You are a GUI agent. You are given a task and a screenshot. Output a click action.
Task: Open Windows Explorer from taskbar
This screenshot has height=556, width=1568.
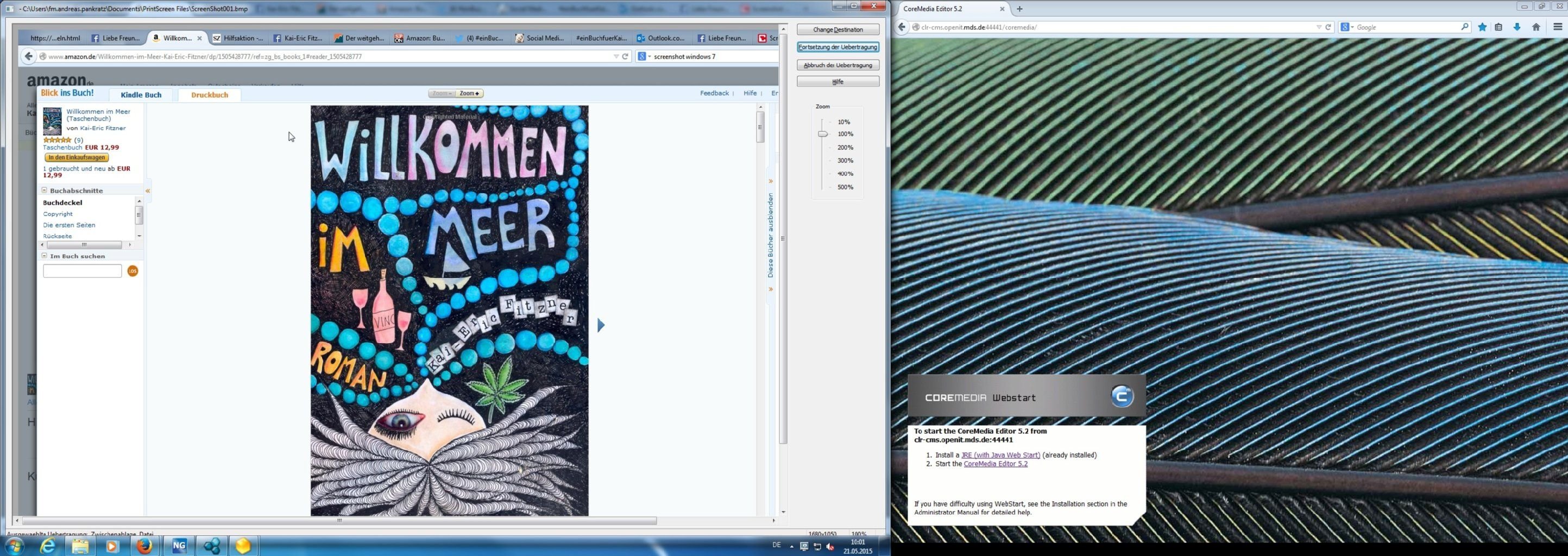tap(80, 546)
